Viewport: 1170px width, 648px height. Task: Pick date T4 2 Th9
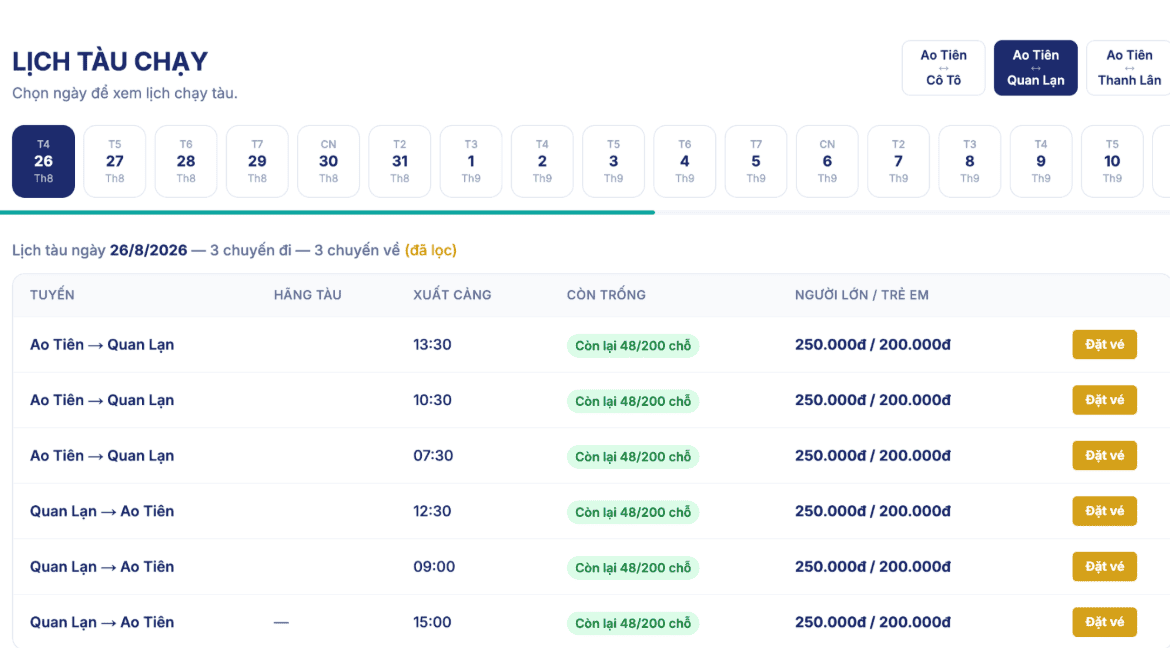542,161
